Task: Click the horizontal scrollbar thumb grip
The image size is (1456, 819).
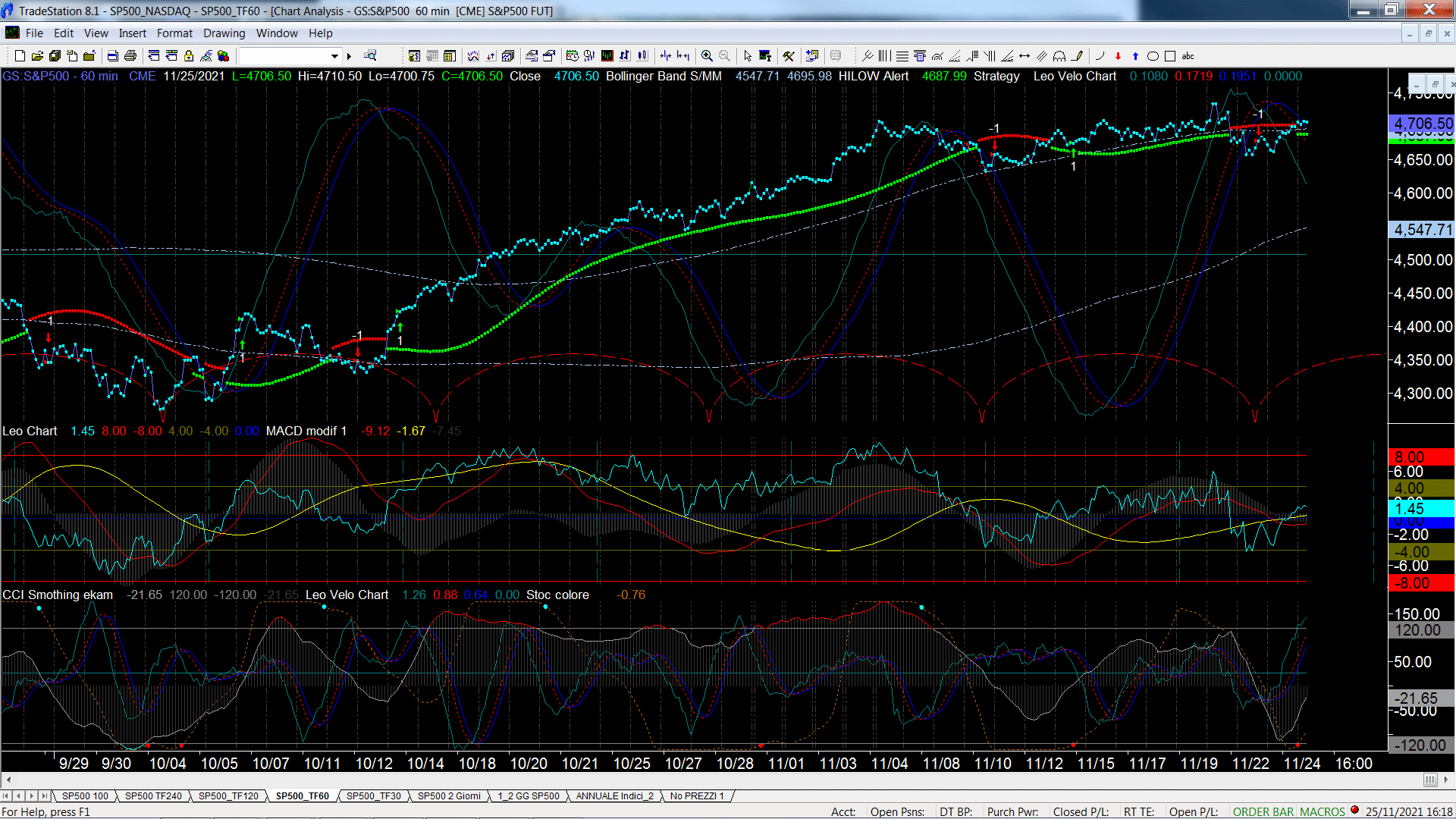Action: pos(1430,780)
